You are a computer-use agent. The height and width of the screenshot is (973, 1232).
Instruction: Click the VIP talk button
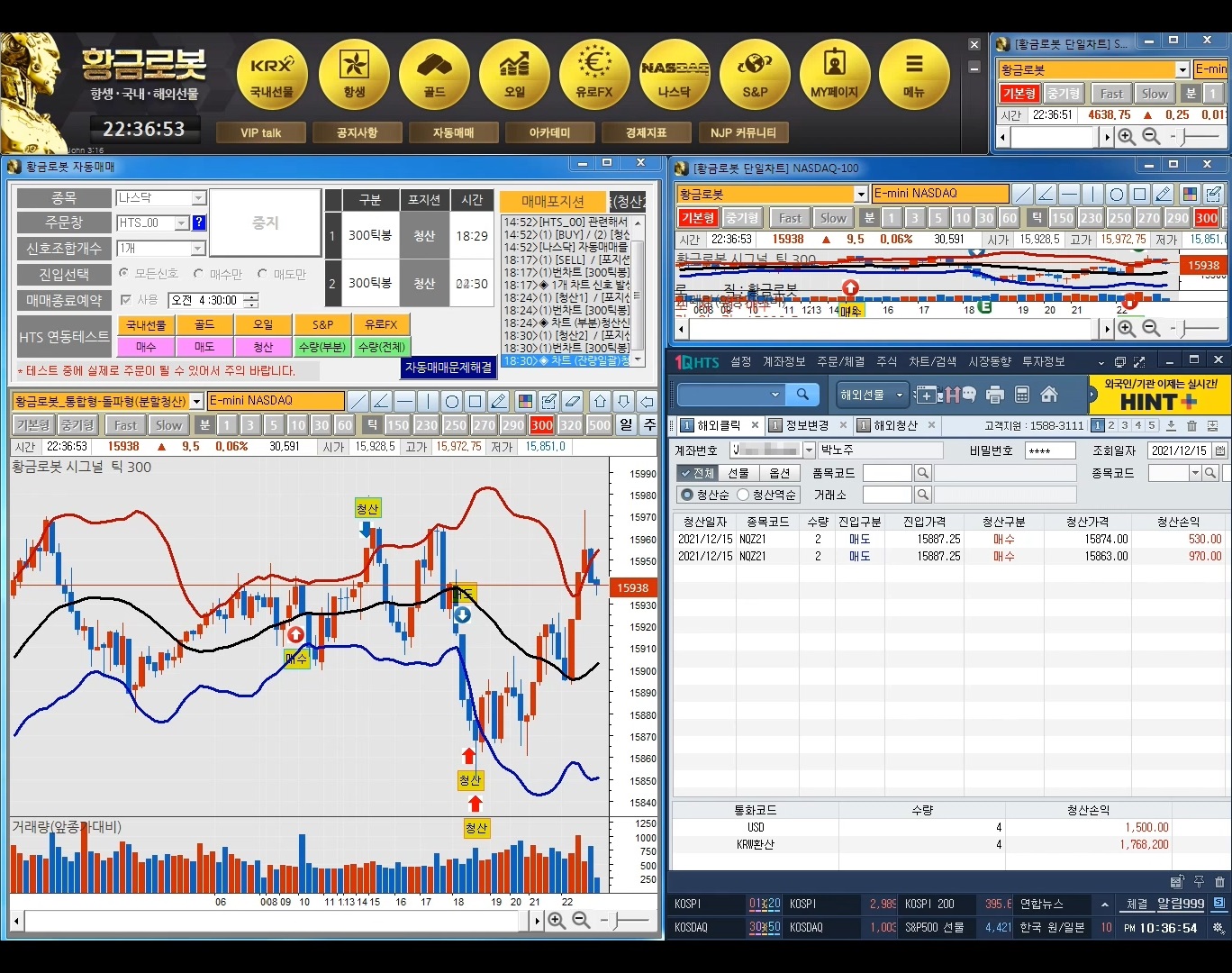[x=260, y=132]
